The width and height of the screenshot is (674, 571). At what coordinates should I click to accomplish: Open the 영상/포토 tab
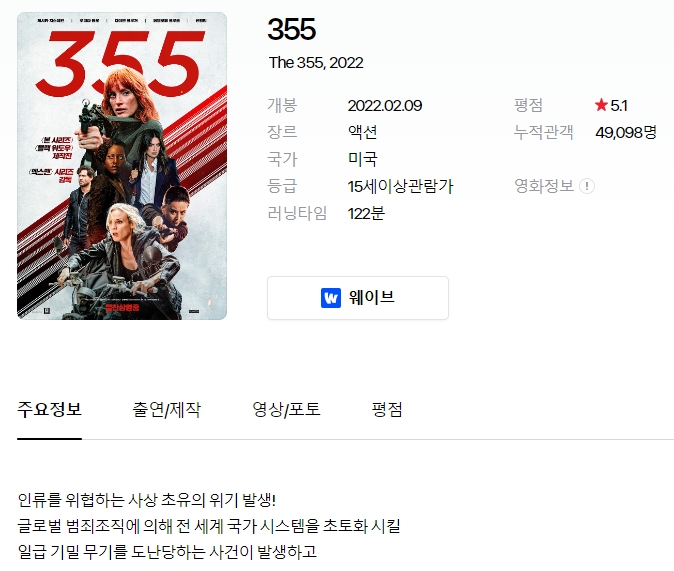point(286,409)
